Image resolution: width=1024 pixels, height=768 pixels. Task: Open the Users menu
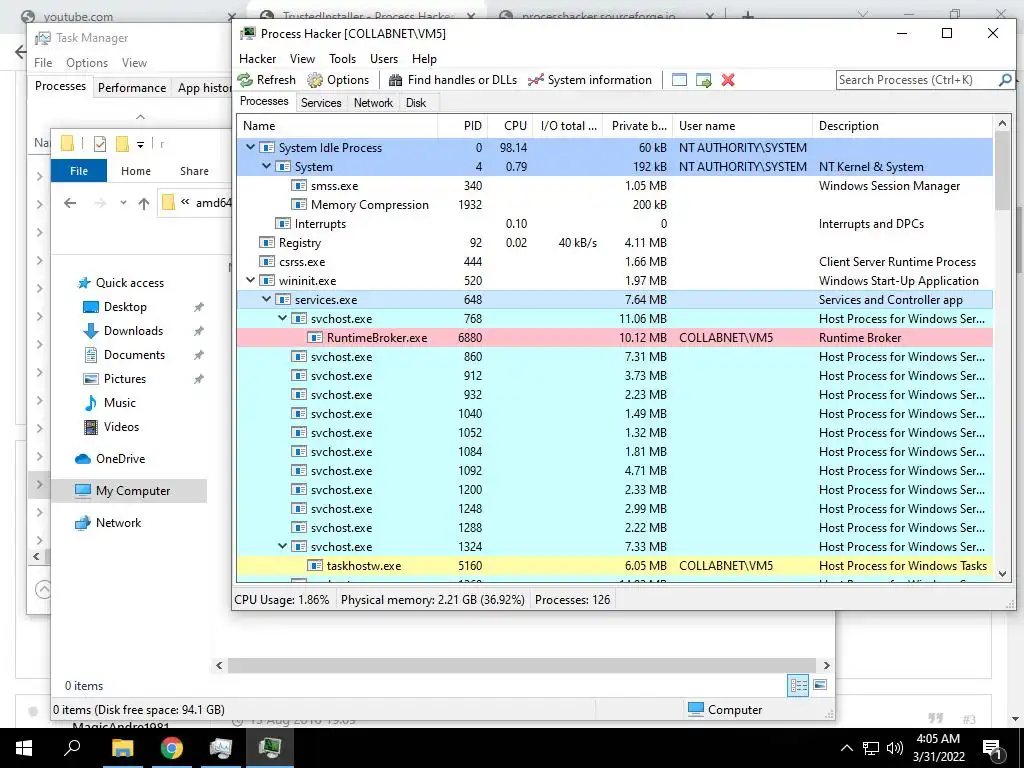[x=384, y=59]
